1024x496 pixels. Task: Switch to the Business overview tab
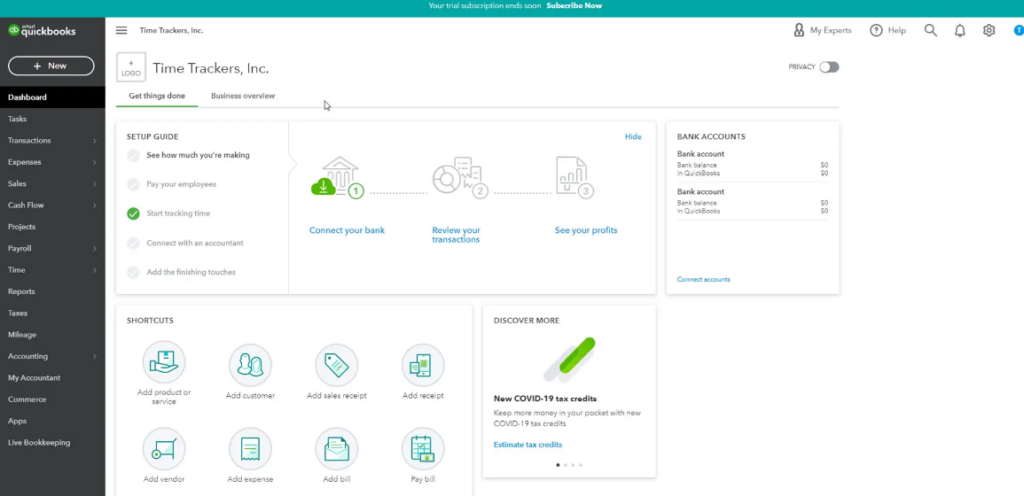pos(243,96)
